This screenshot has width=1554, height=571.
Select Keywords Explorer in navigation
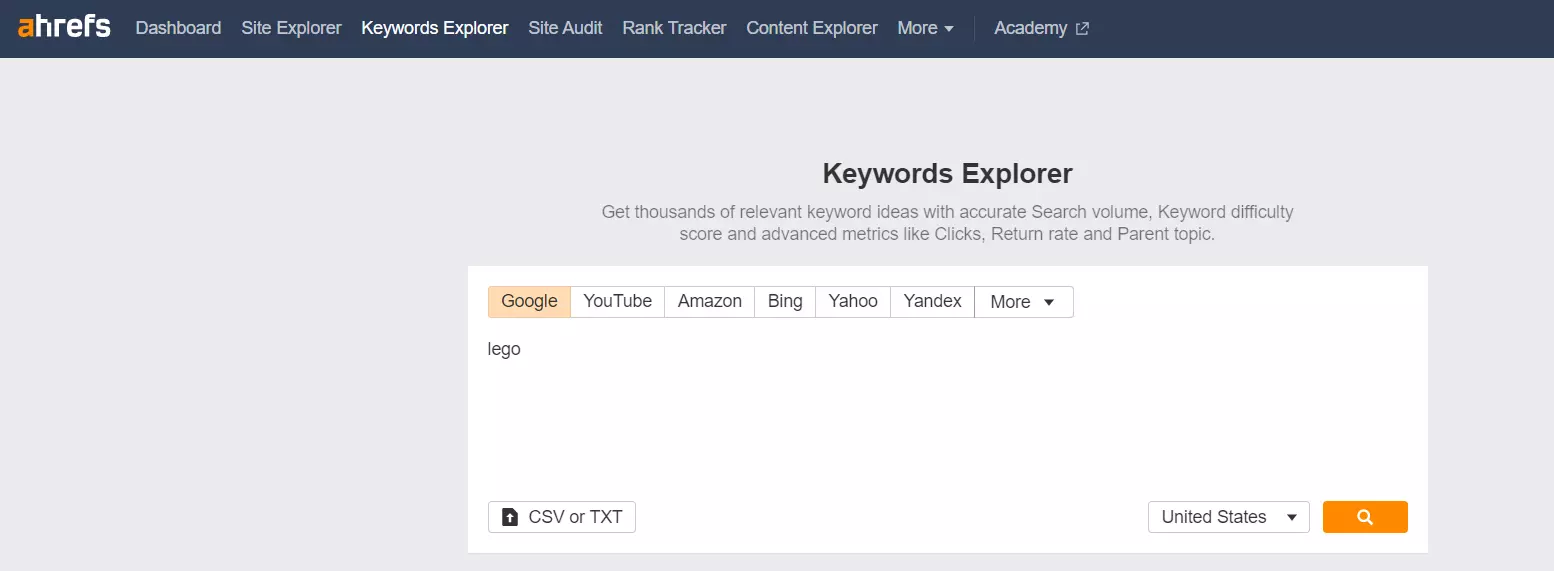[x=435, y=28]
